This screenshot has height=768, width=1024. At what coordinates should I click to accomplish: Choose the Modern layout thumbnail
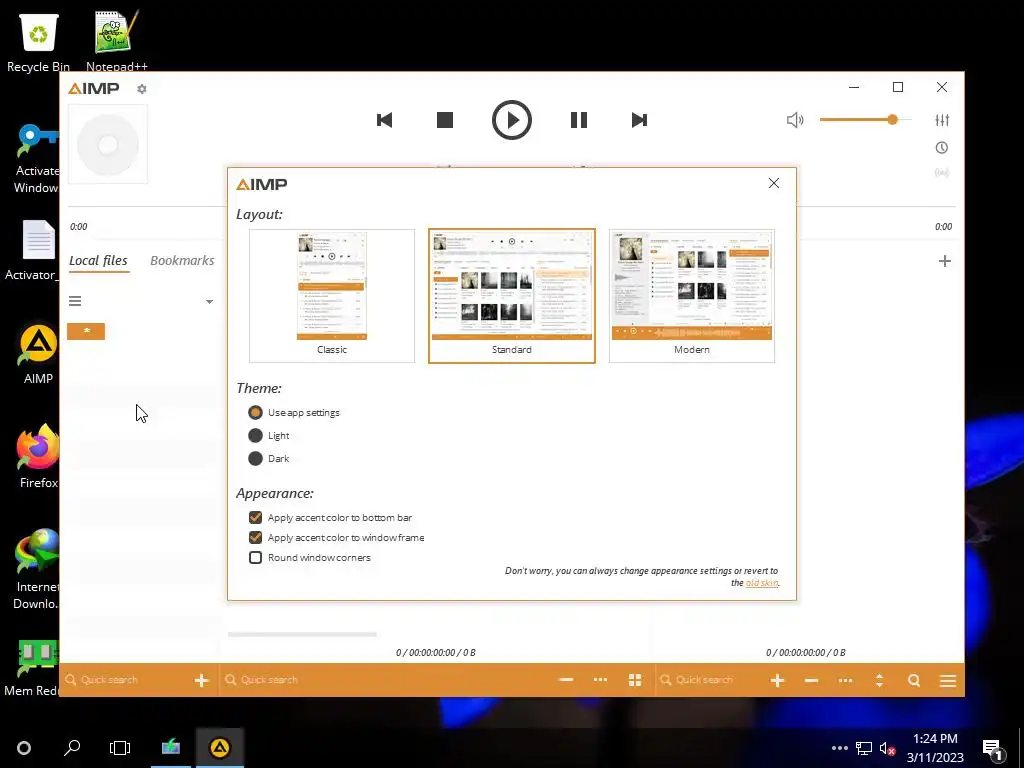coord(692,296)
